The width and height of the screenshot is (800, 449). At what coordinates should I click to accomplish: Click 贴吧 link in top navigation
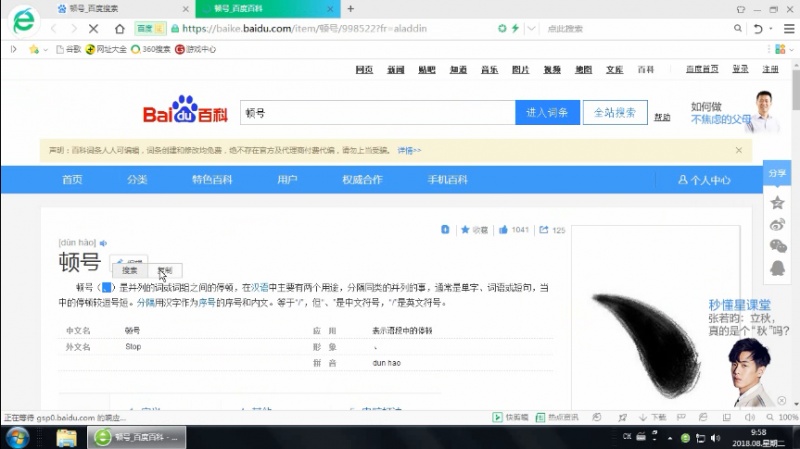427,69
